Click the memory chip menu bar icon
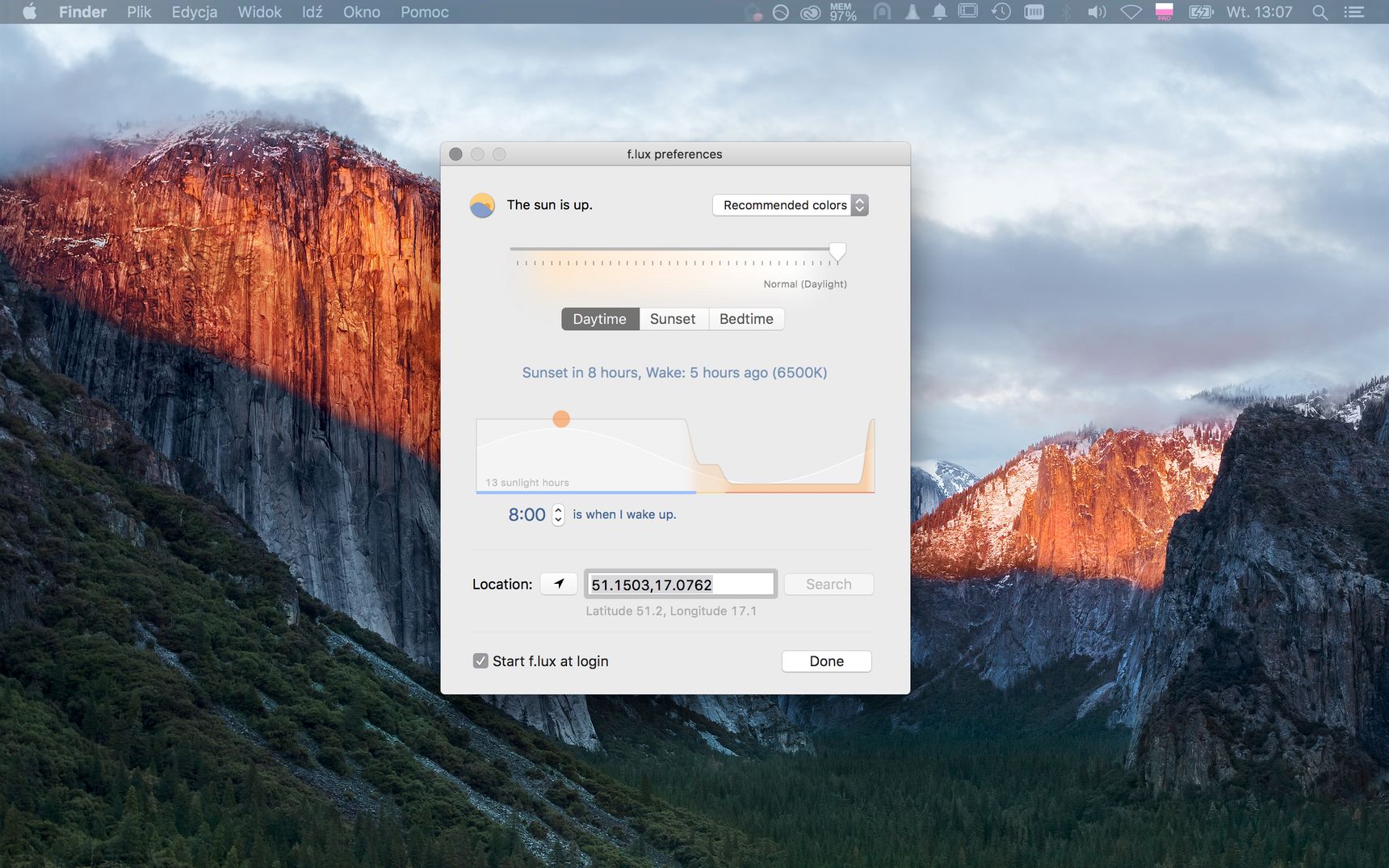The height and width of the screenshot is (868, 1389). 1034,12
